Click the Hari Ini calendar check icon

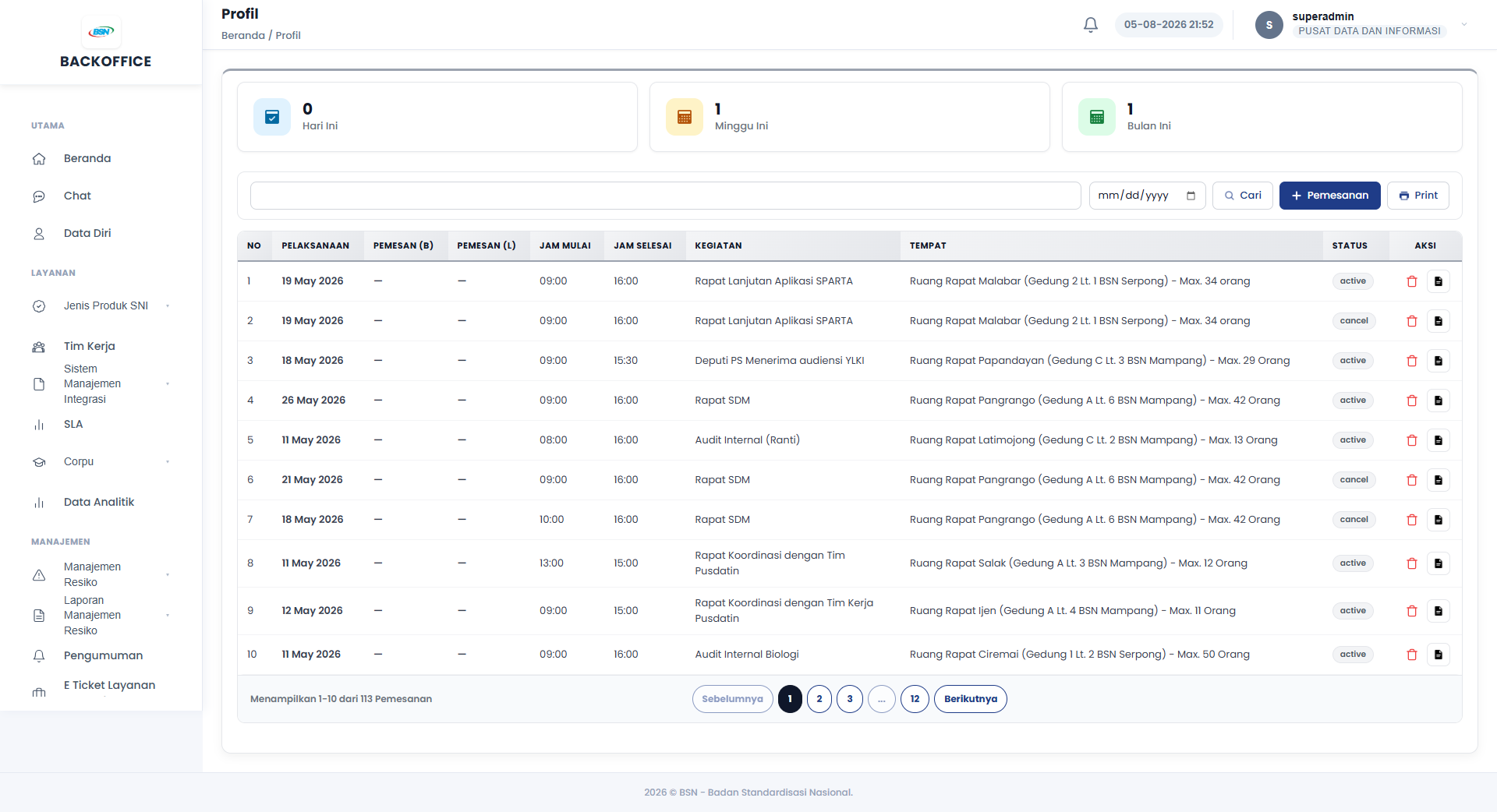point(272,117)
